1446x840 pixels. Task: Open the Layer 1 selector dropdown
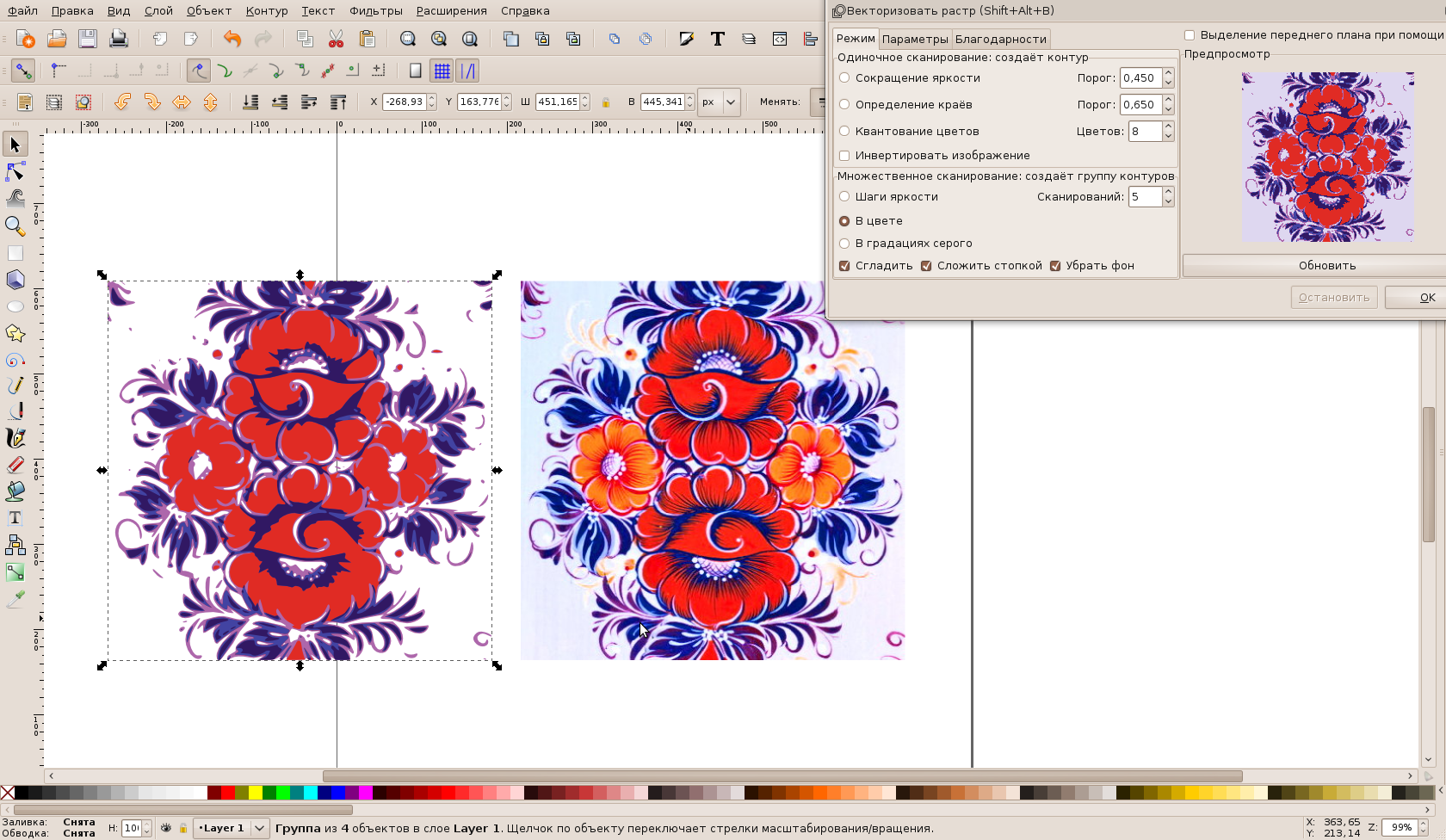pos(232,828)
